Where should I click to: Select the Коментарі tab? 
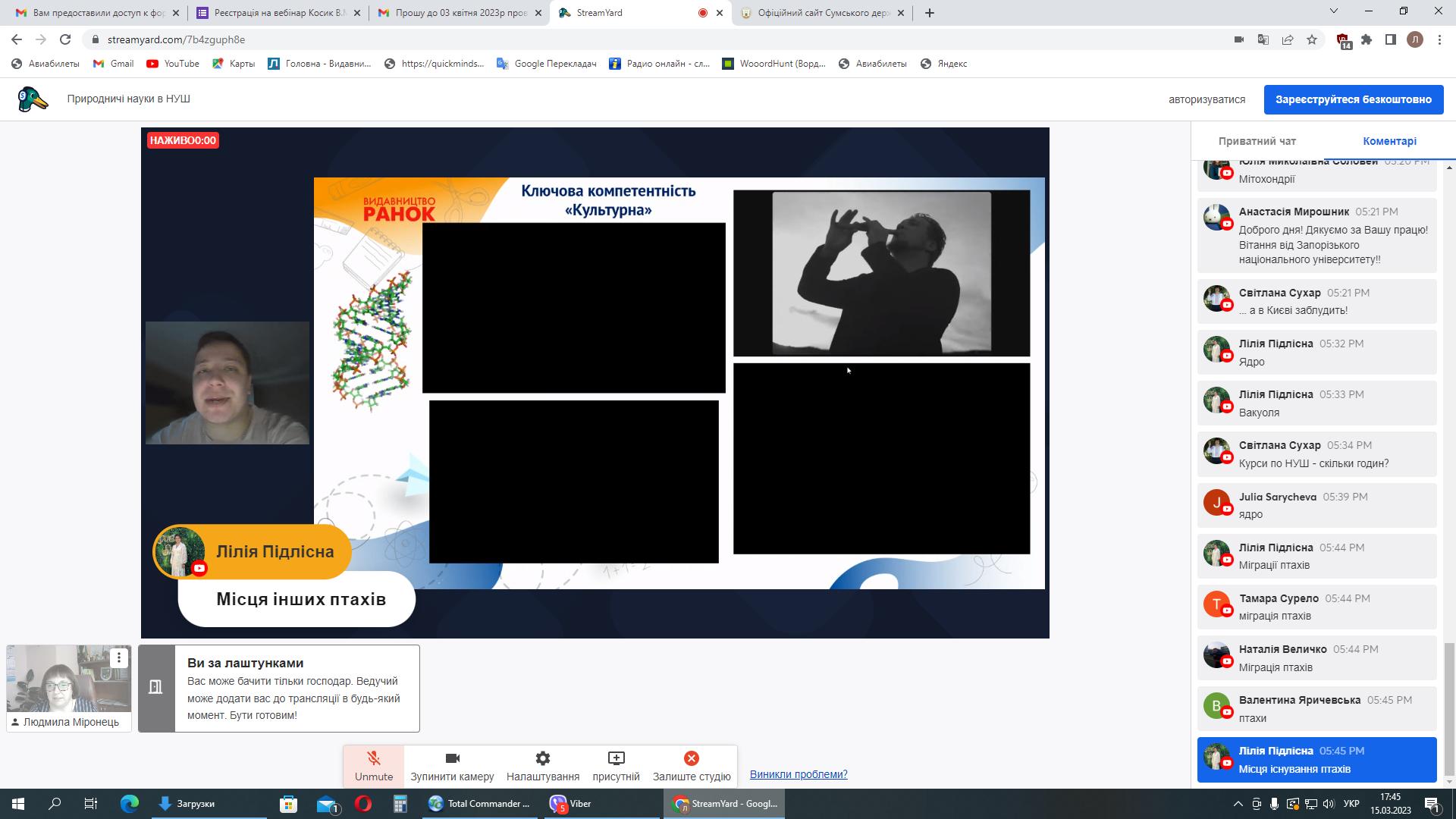click(1389, 141)
